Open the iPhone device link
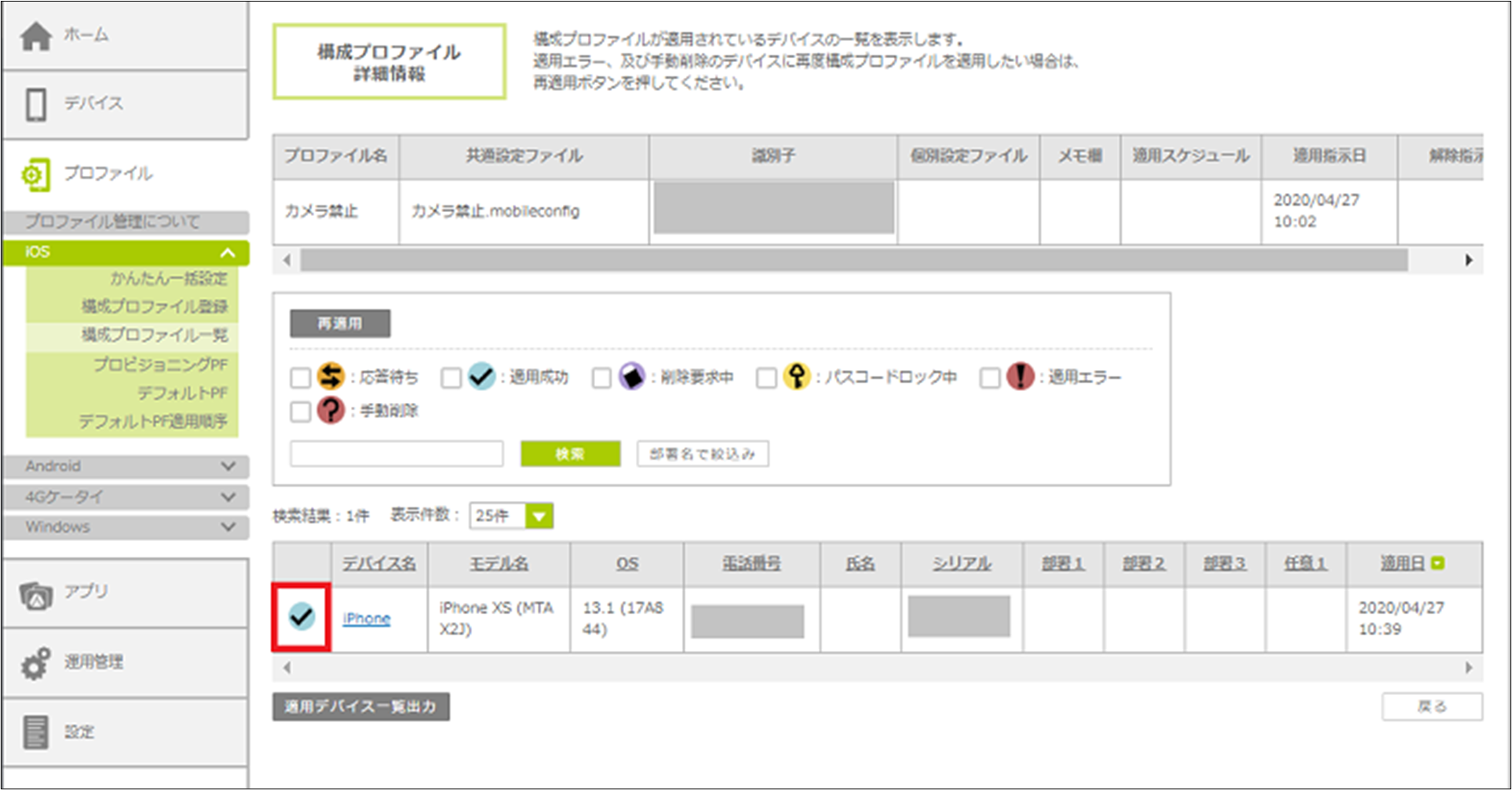1512x790 pixels. point(366,619)
